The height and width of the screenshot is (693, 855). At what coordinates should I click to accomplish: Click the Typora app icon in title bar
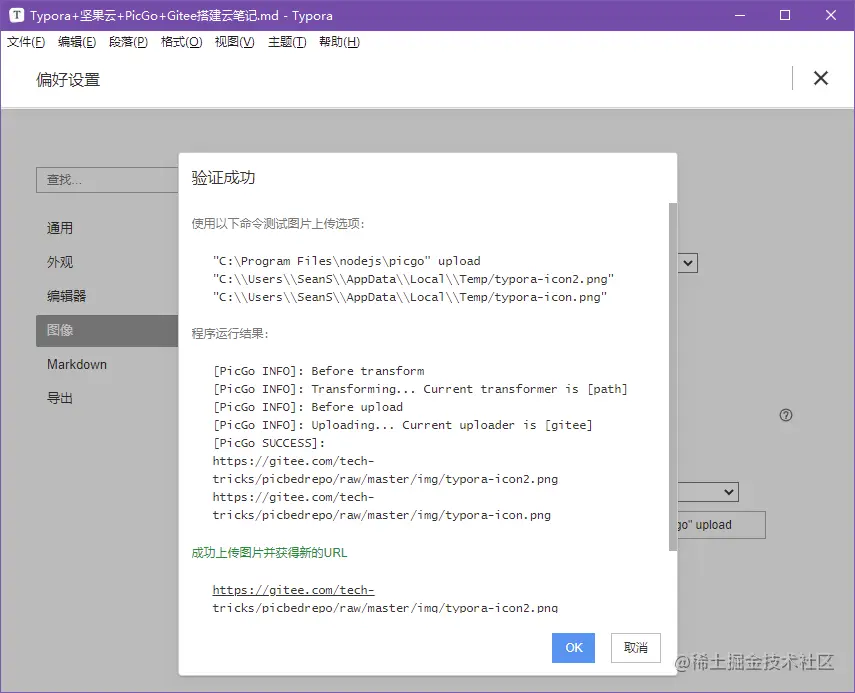pyautogui.click(x=16, y=15)
